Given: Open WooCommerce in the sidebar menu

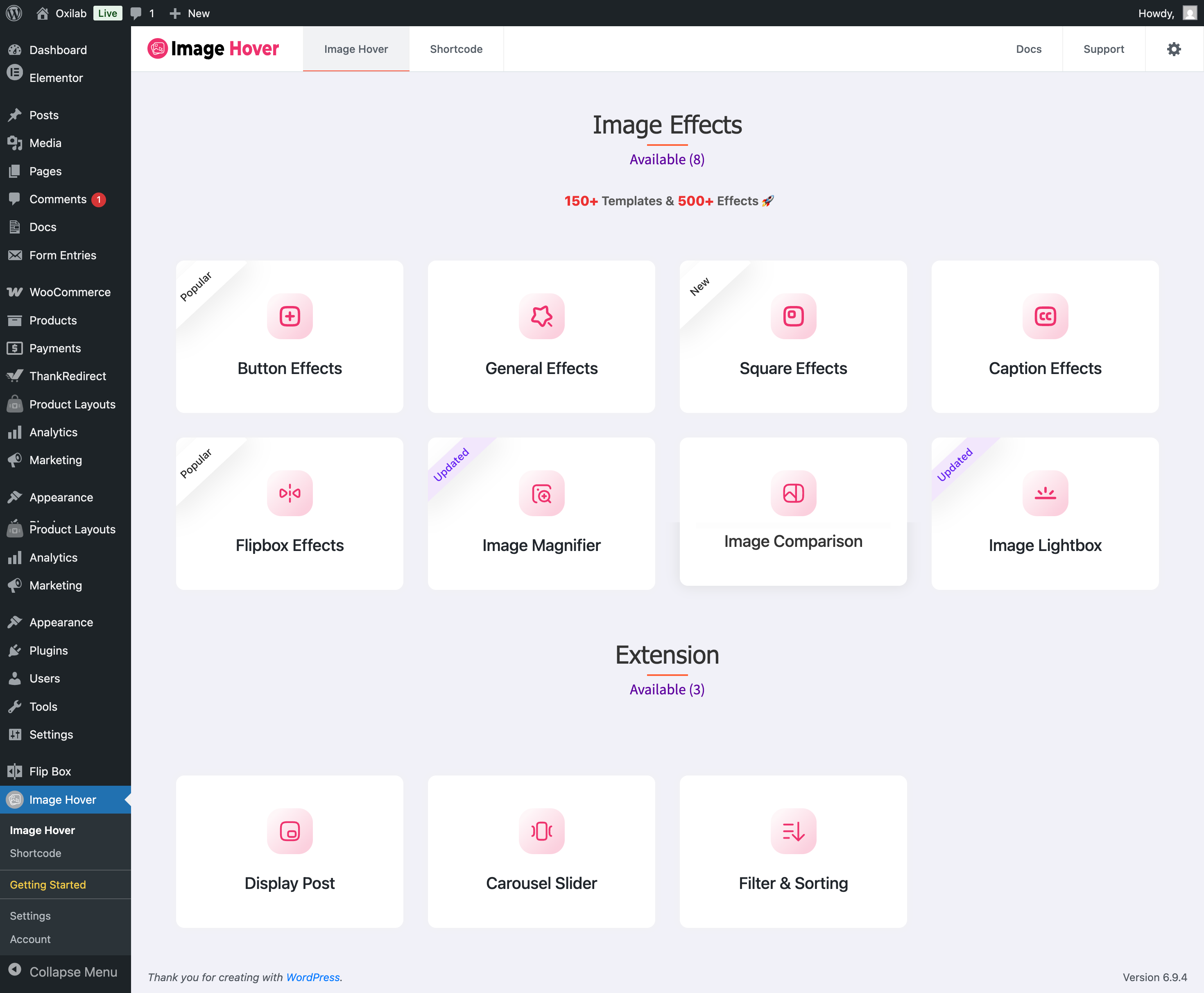Looking at the screenshot, I should (x=70, y=292).
